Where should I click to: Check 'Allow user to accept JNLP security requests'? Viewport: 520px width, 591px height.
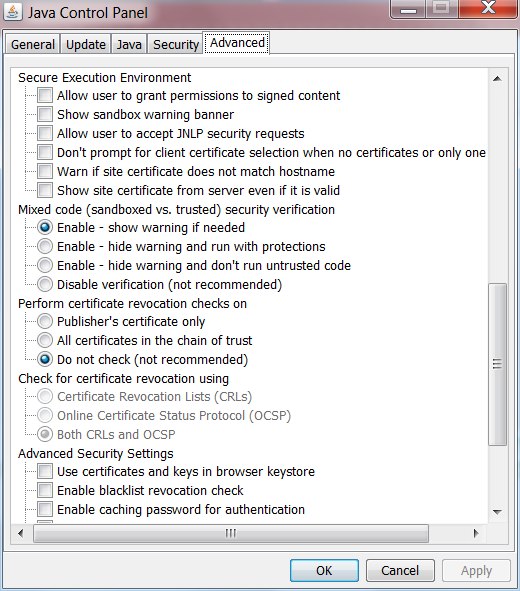pyautogui.click(x=45, y=133)
